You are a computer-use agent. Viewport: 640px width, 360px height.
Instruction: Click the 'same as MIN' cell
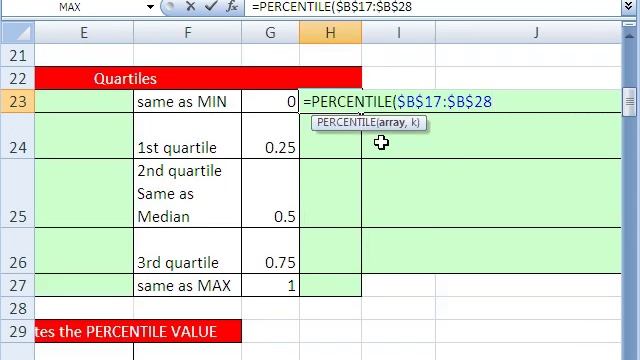pos(187,101)
